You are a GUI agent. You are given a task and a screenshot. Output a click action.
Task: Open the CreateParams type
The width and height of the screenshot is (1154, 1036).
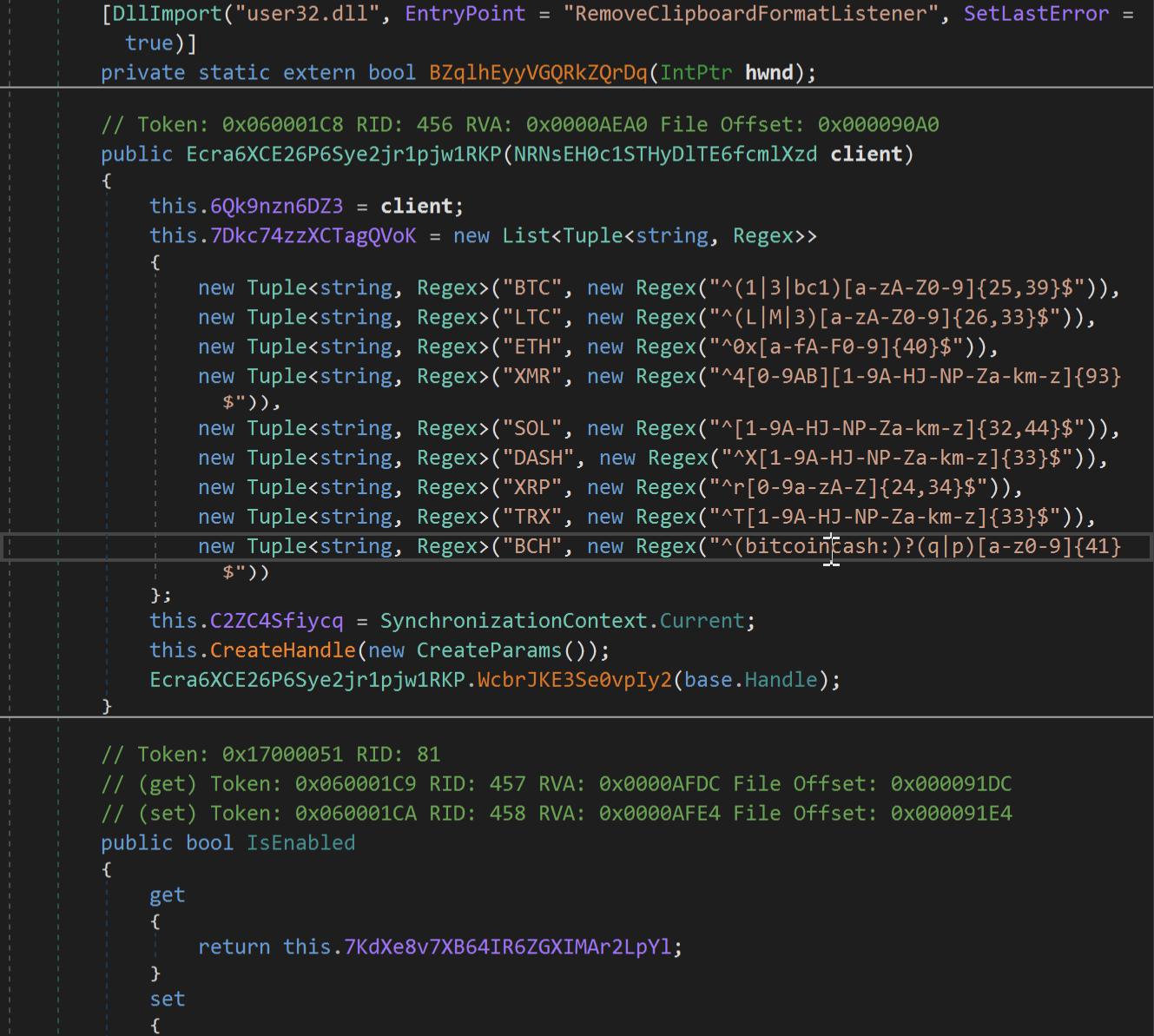490,651
